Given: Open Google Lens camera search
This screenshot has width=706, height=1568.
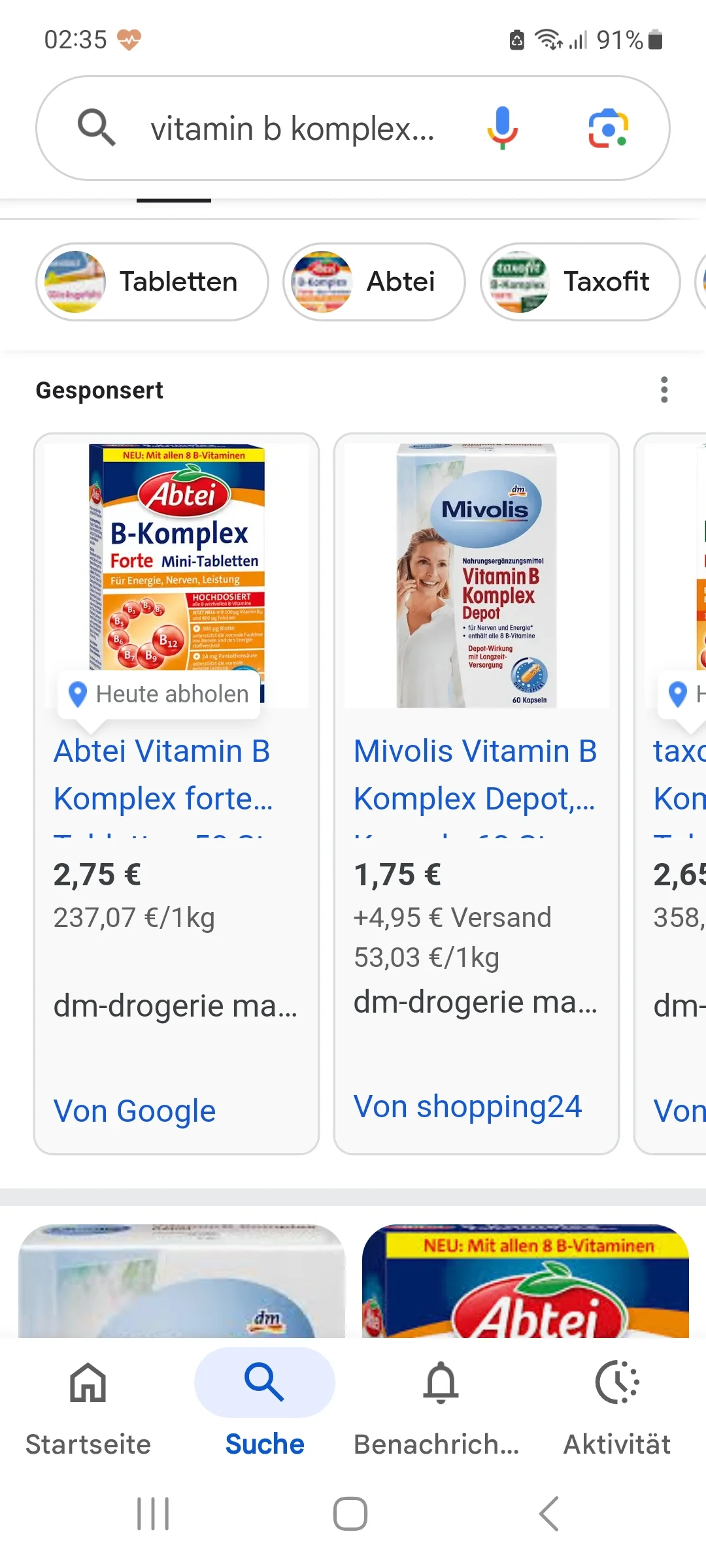Looking at the screenshot, I should (x=608, y=127).
